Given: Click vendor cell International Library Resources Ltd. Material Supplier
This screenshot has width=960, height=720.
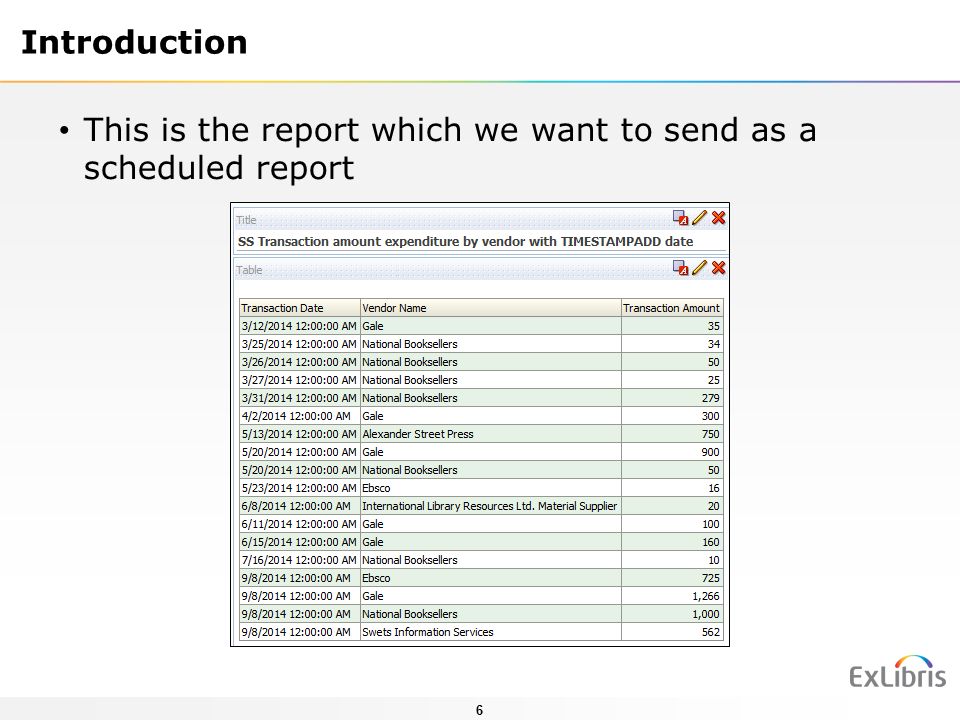Looking at the screenshot, I should 491,506.
